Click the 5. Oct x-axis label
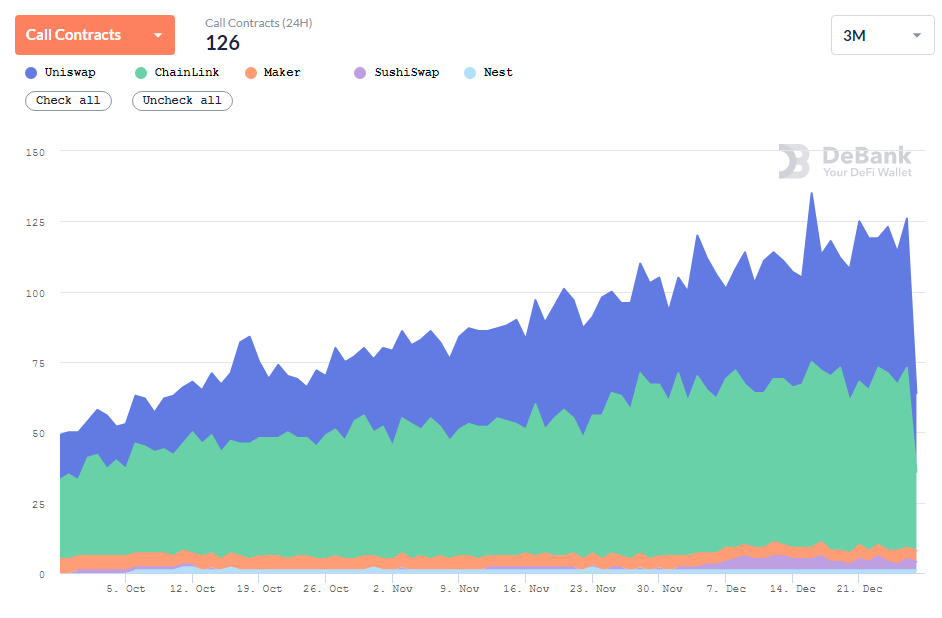Screen dimensions: 942x618 pos(126,589)
